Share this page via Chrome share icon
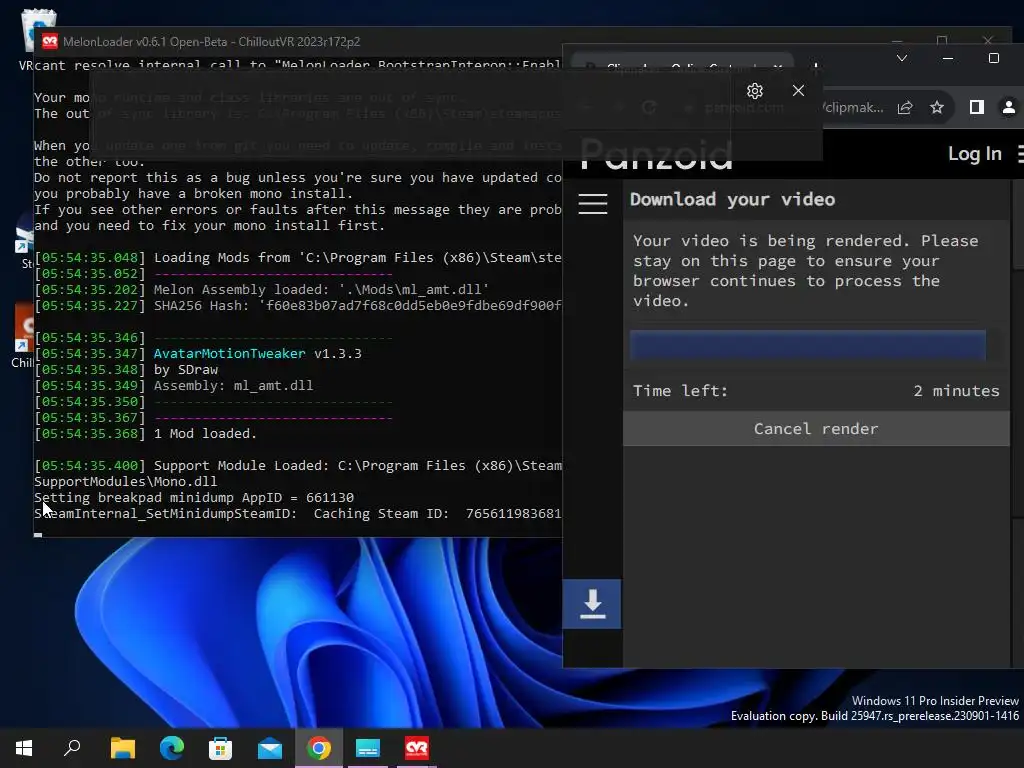1024x768 pixels. 905,108
